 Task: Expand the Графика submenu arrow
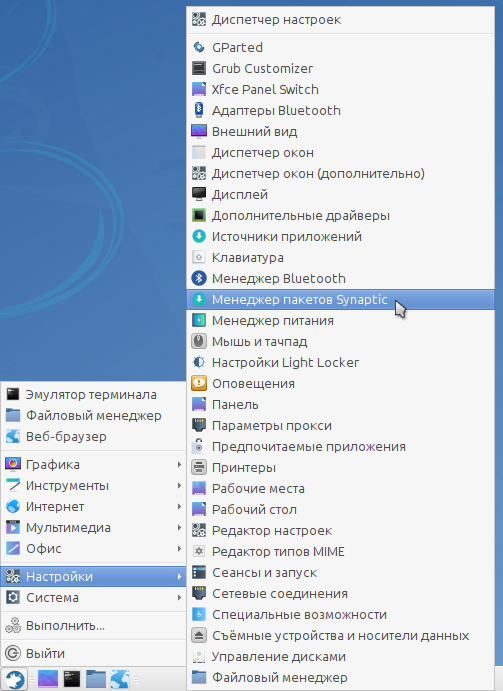click(x=179, y=464)
